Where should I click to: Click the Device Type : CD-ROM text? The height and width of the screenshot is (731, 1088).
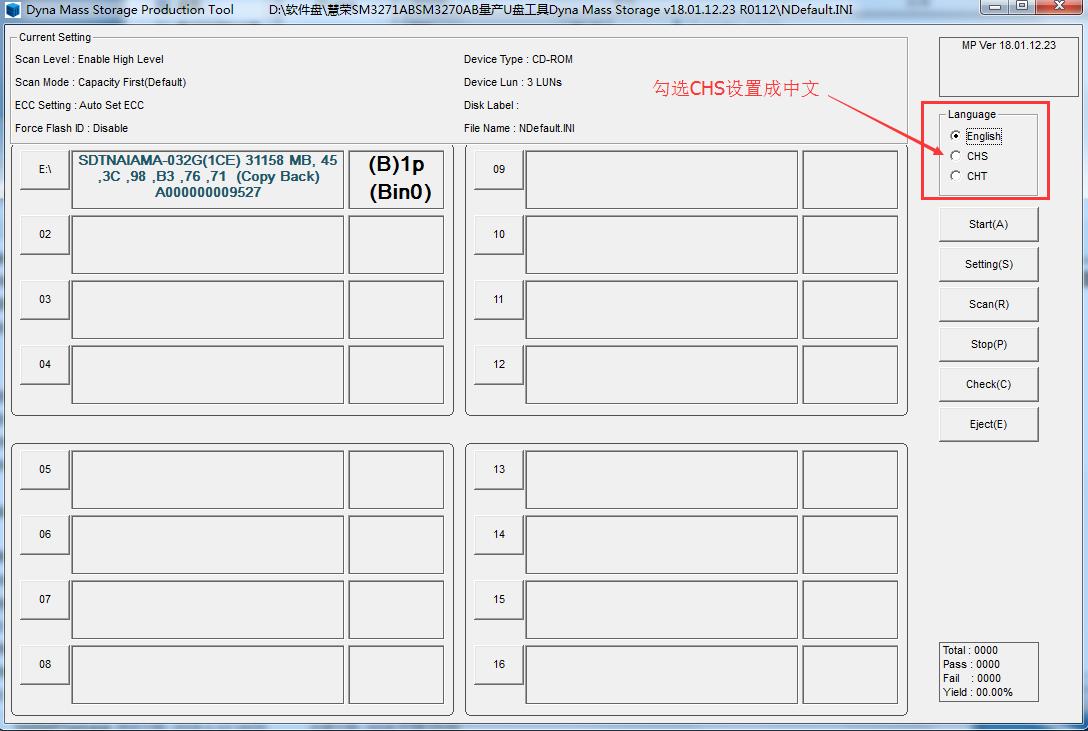click(x=518, y=60)
